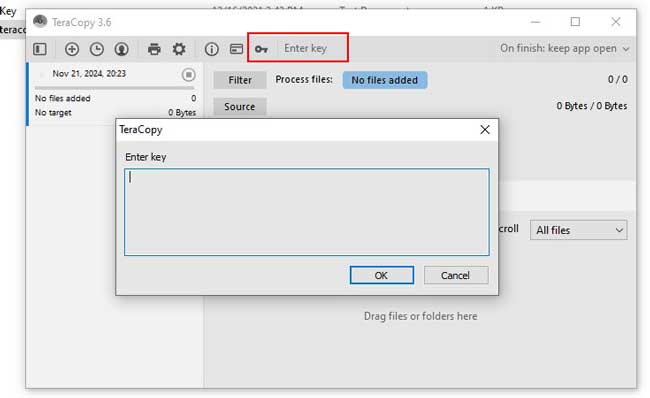The height and width of the screenshot is (398, 650).
Task: Click the No target text in sidebar
Action: tap(53, 112)
